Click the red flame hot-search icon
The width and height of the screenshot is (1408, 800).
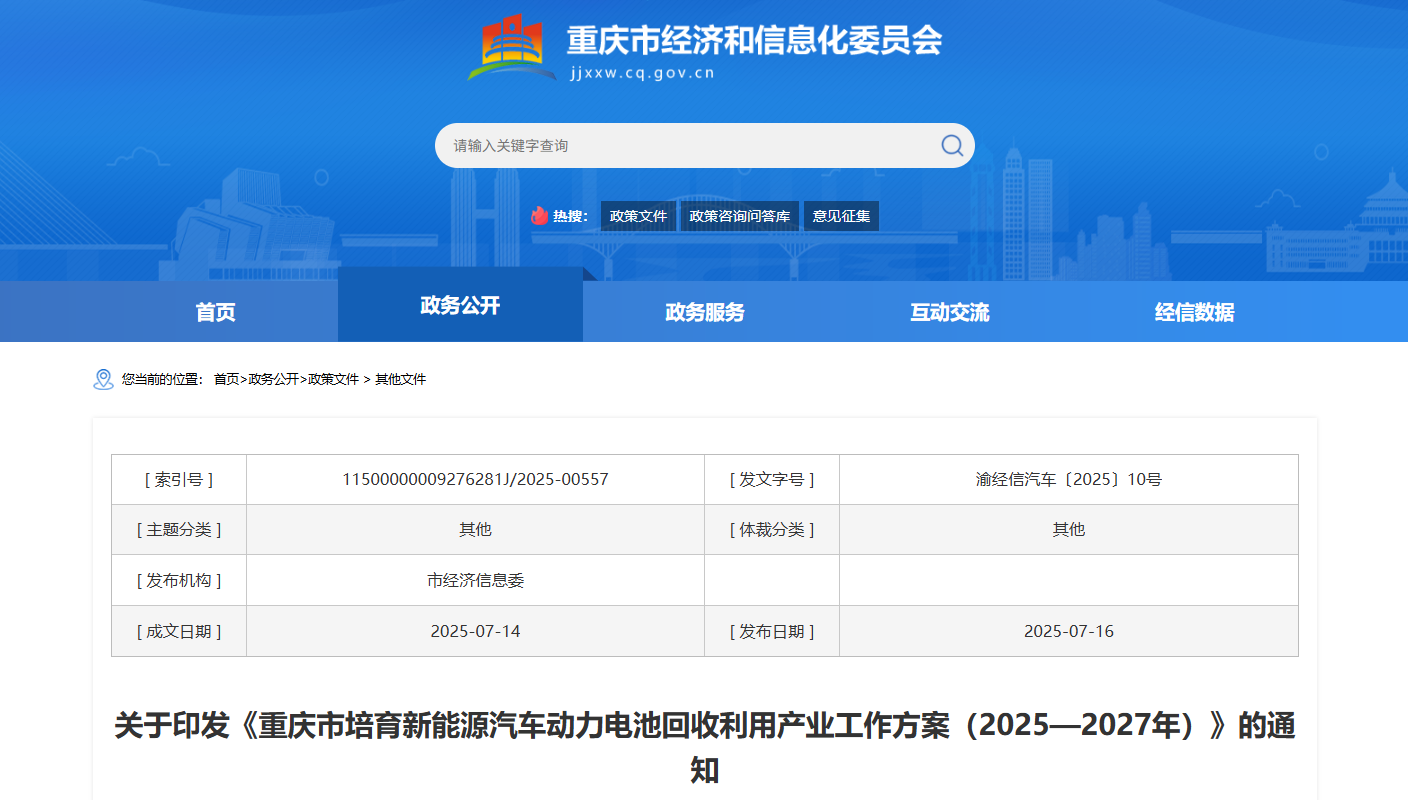[539, 216]
